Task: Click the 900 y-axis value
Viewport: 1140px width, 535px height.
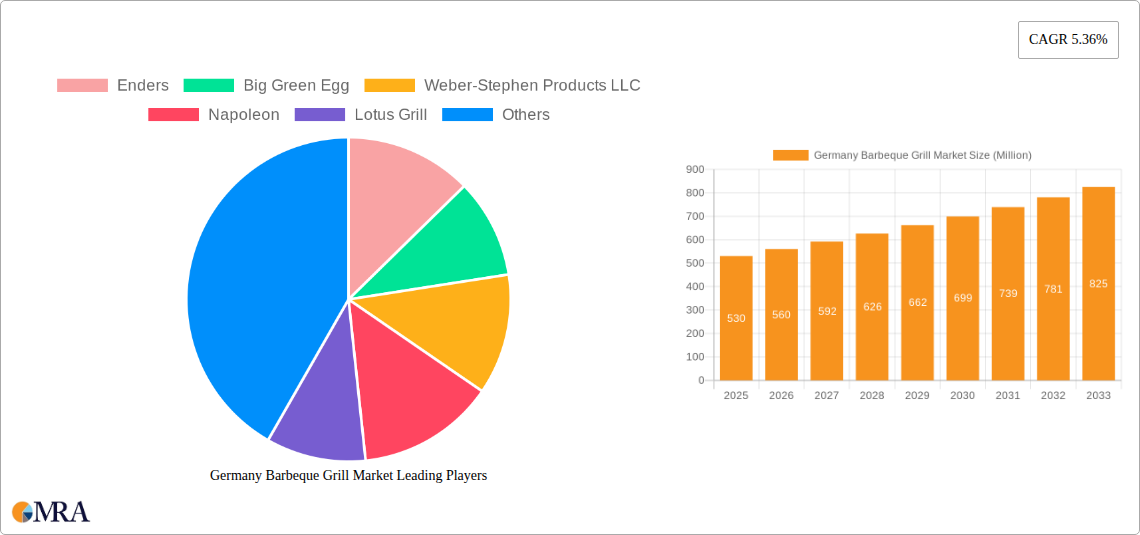Action: [695, 169]
